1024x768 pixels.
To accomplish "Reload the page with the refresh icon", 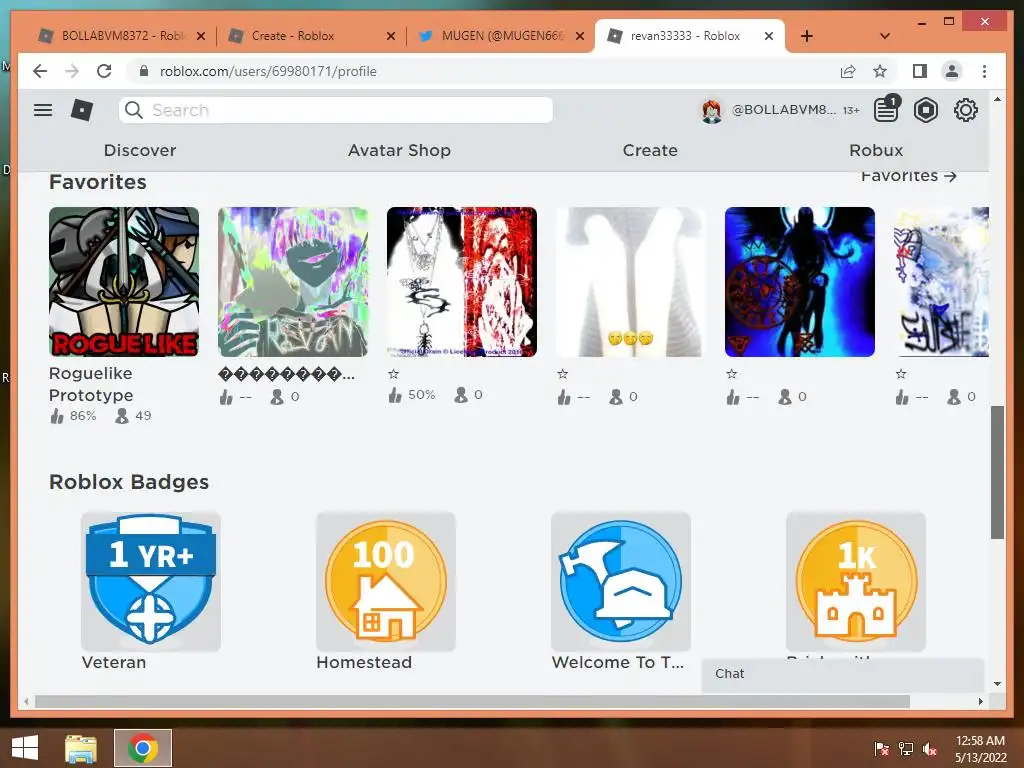I will point(104,71).
